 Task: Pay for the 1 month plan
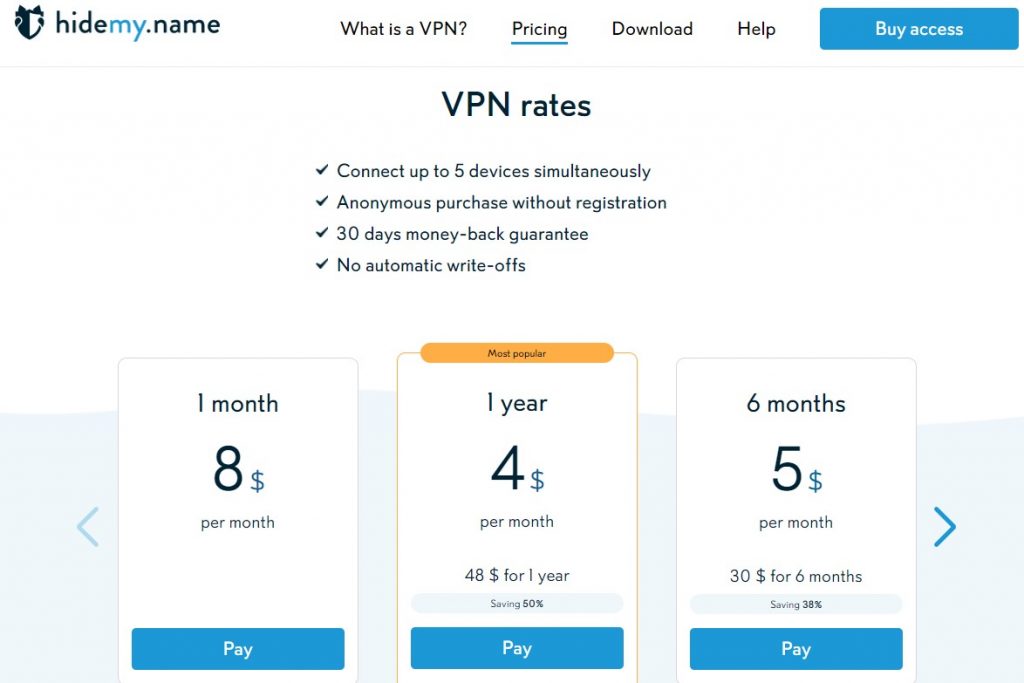click(238, 648)
